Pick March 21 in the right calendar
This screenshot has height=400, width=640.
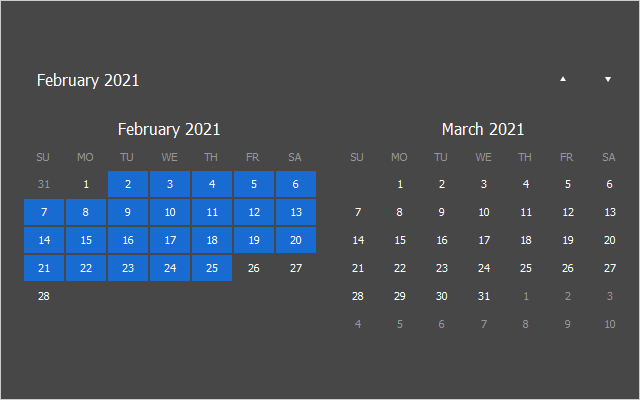point(358,268)
